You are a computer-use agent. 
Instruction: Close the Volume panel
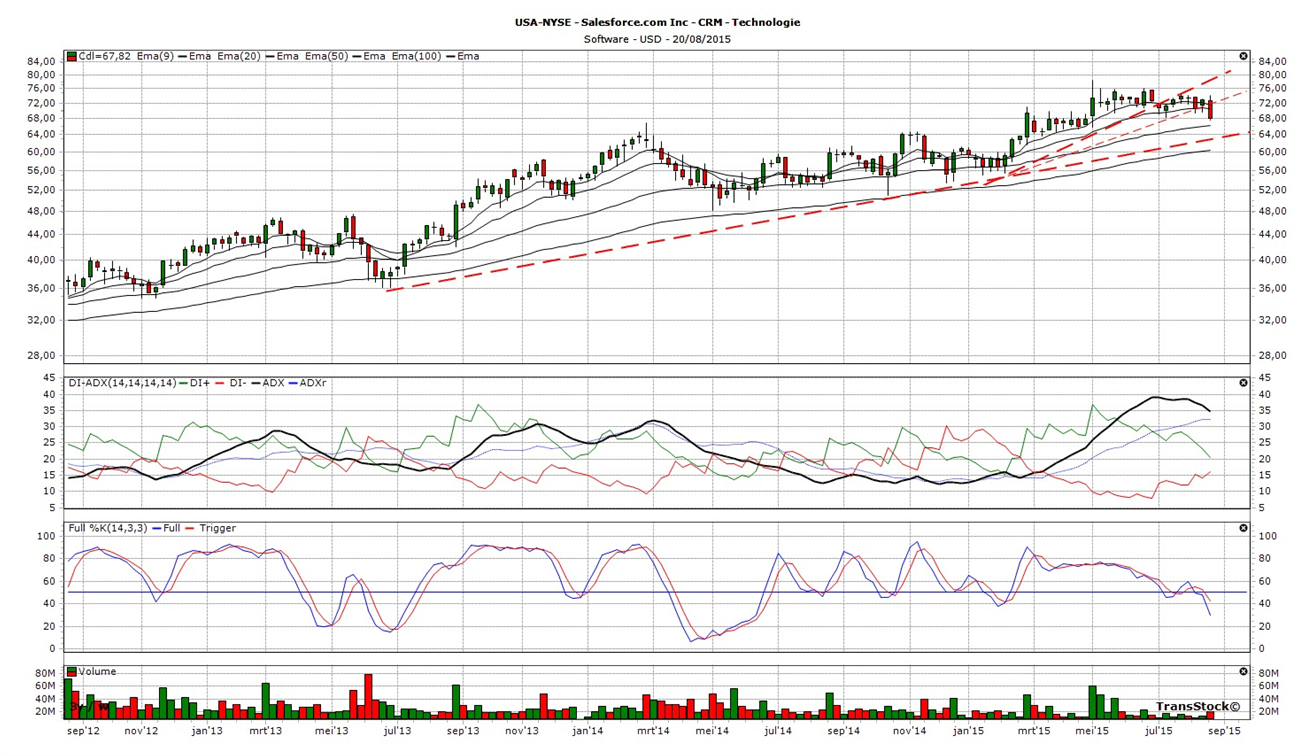tap(1244, 672)
